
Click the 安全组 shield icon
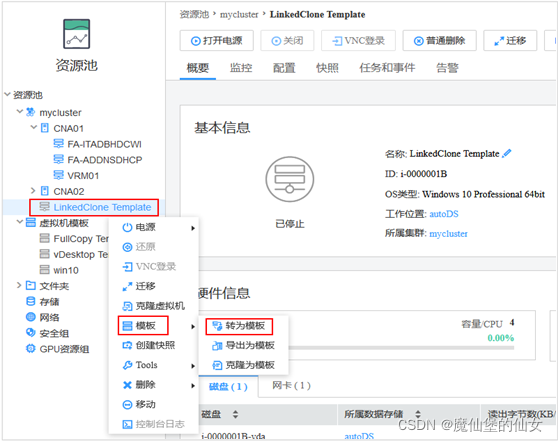pyautogui.click(x=31, y=332)
